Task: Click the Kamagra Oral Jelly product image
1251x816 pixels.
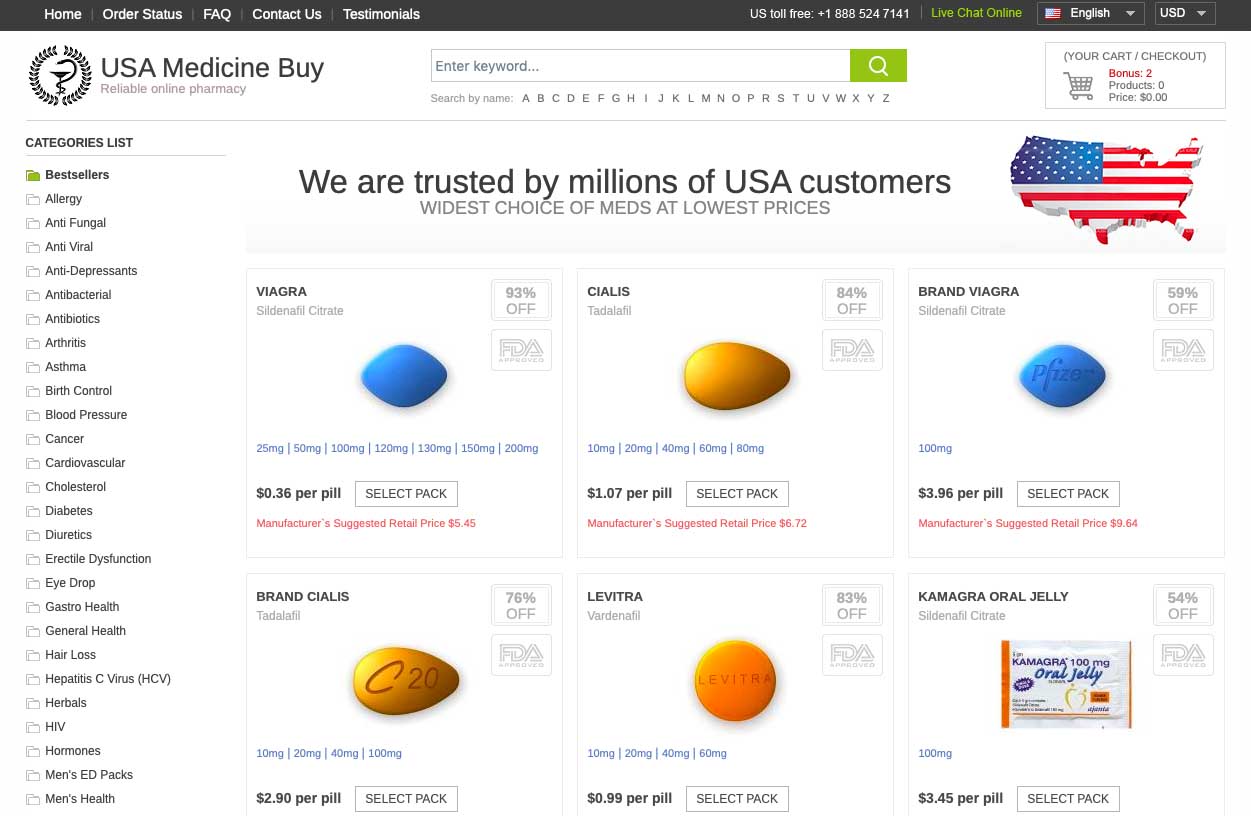Action: [x=1066, y=684]
